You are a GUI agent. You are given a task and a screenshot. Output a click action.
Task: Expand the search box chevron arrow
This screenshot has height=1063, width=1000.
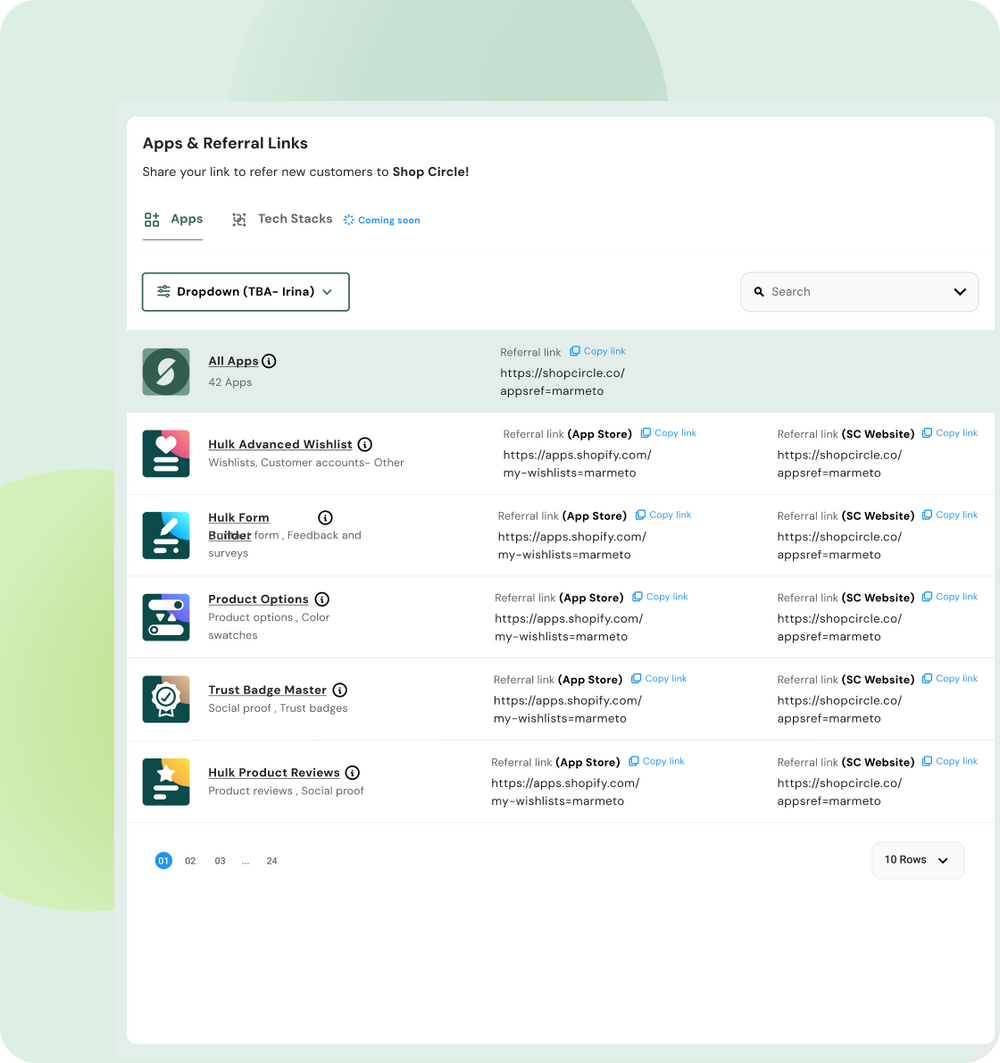click(x=960, y=292)
